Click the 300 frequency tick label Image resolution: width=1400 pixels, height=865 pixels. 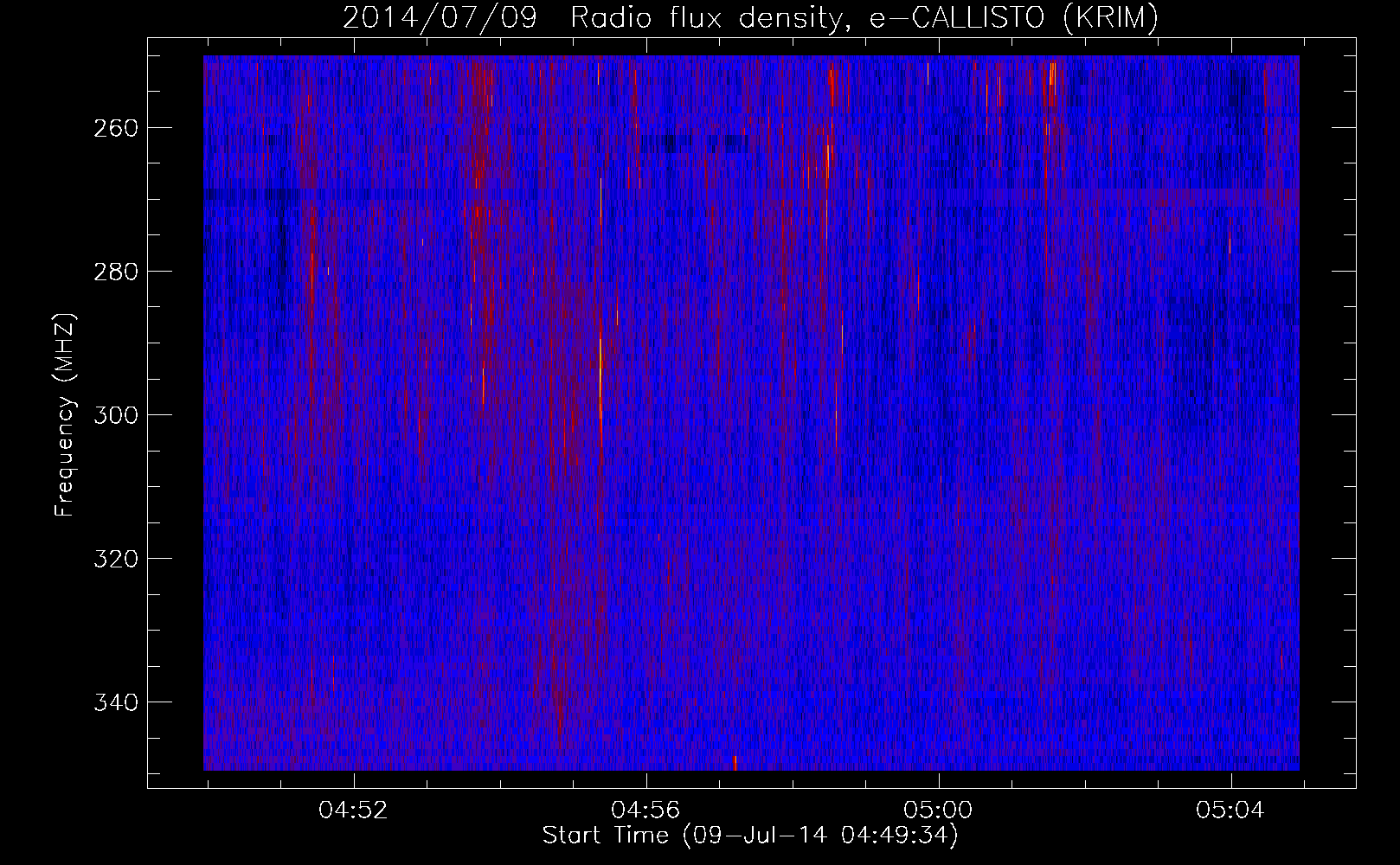(114, 415)
